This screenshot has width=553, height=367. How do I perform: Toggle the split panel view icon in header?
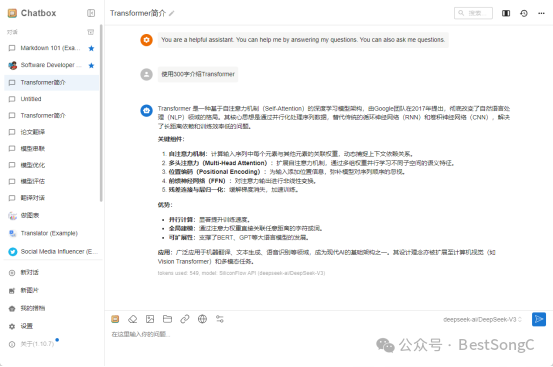click(506, 13)
